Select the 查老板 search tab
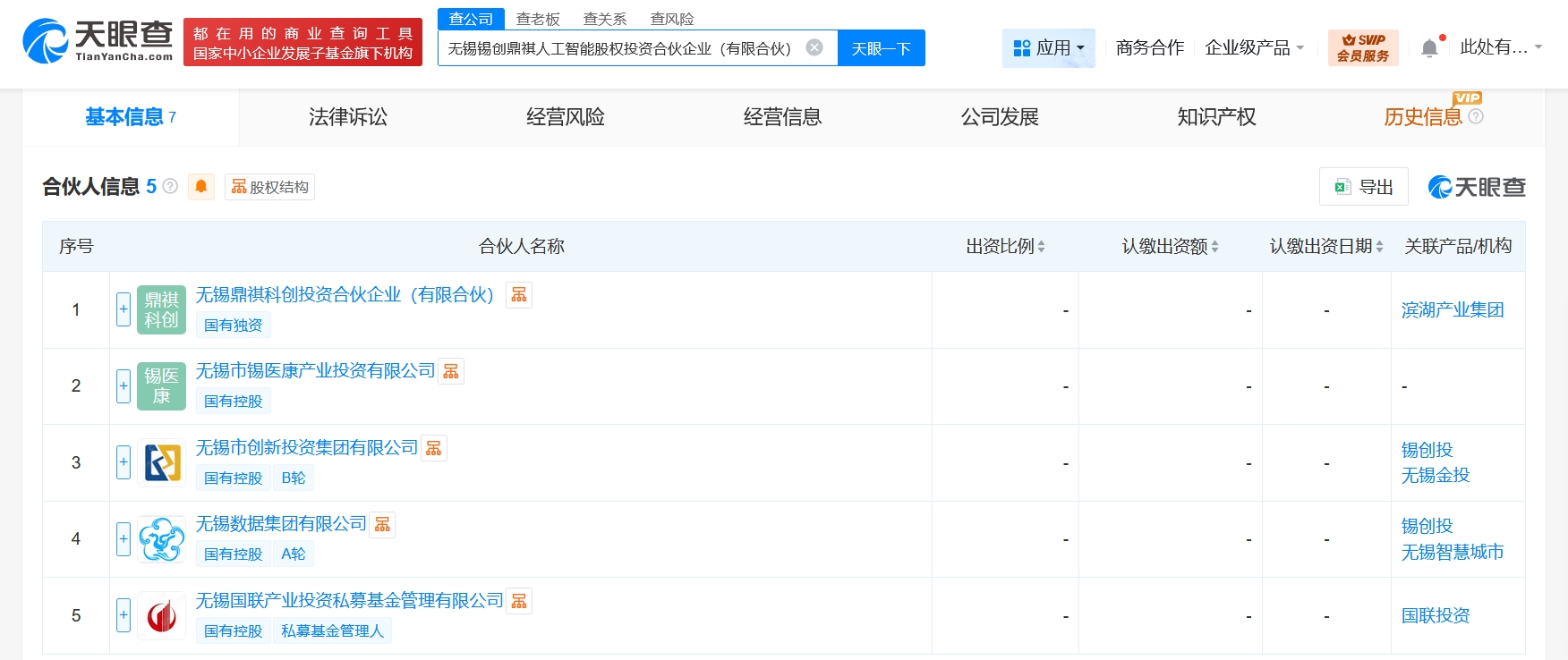Screen dimensions: 1568x660 538,19
